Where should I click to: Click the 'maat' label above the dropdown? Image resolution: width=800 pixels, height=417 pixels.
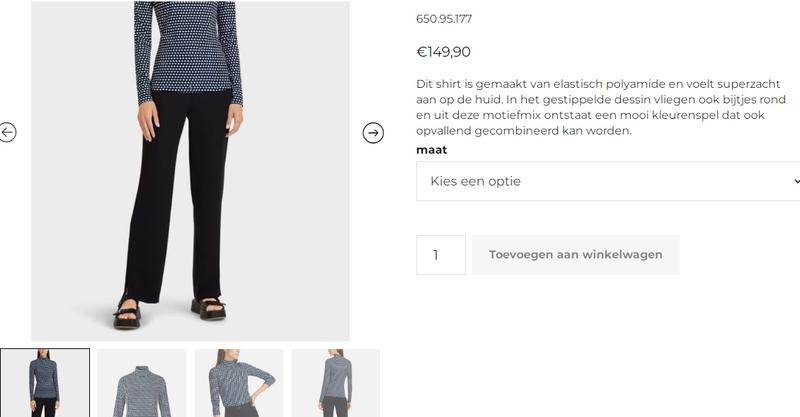(432, 150)
